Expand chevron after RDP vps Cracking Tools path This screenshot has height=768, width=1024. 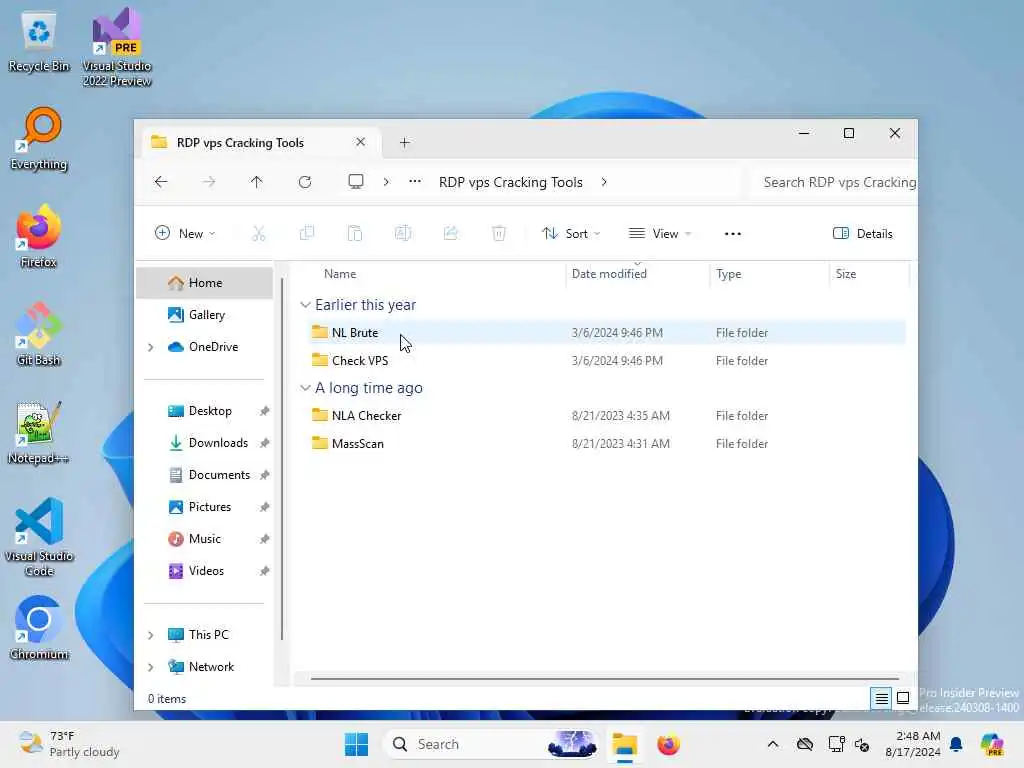604,182
